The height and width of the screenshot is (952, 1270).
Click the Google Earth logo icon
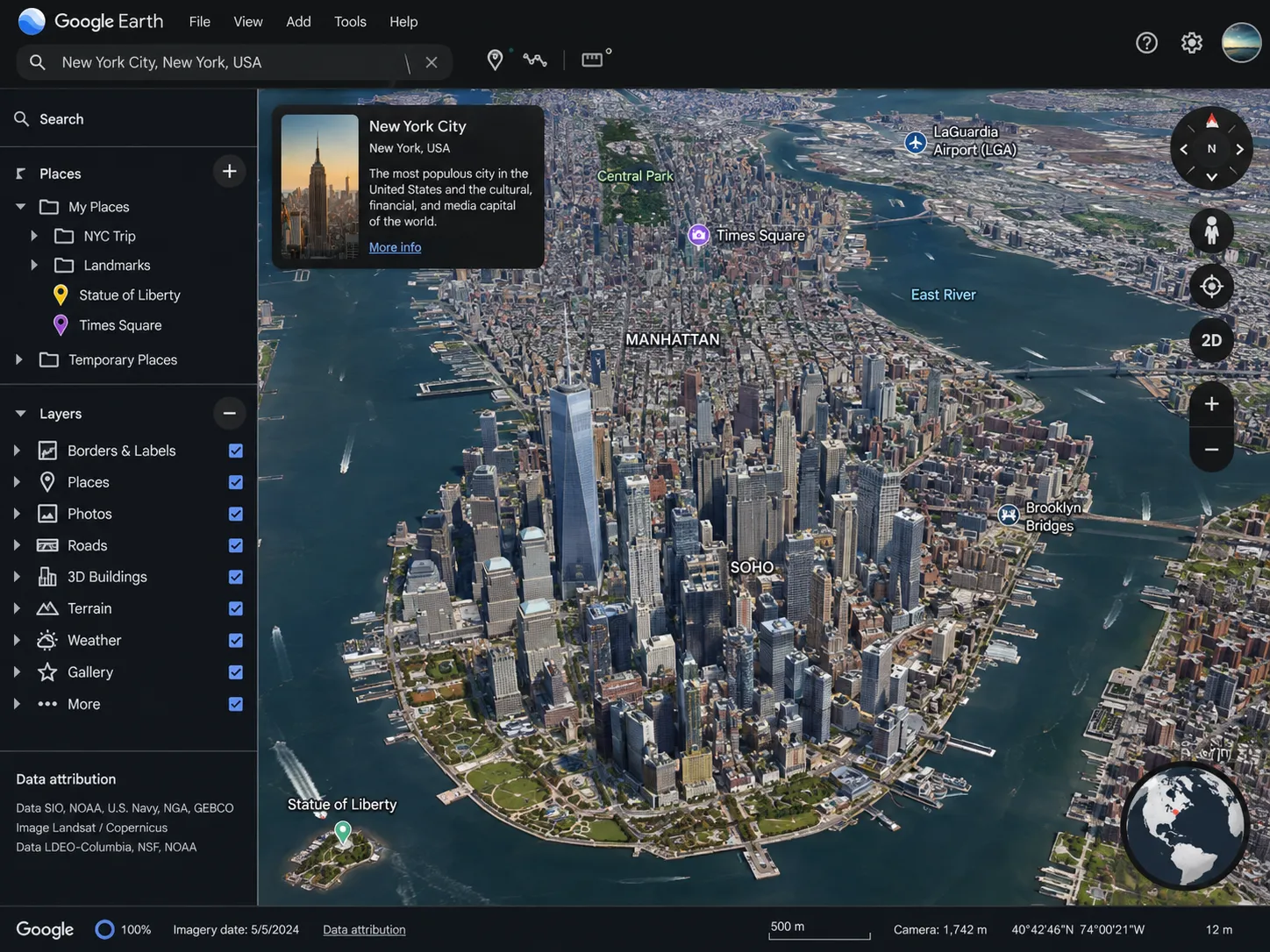[x=32, y=21]
